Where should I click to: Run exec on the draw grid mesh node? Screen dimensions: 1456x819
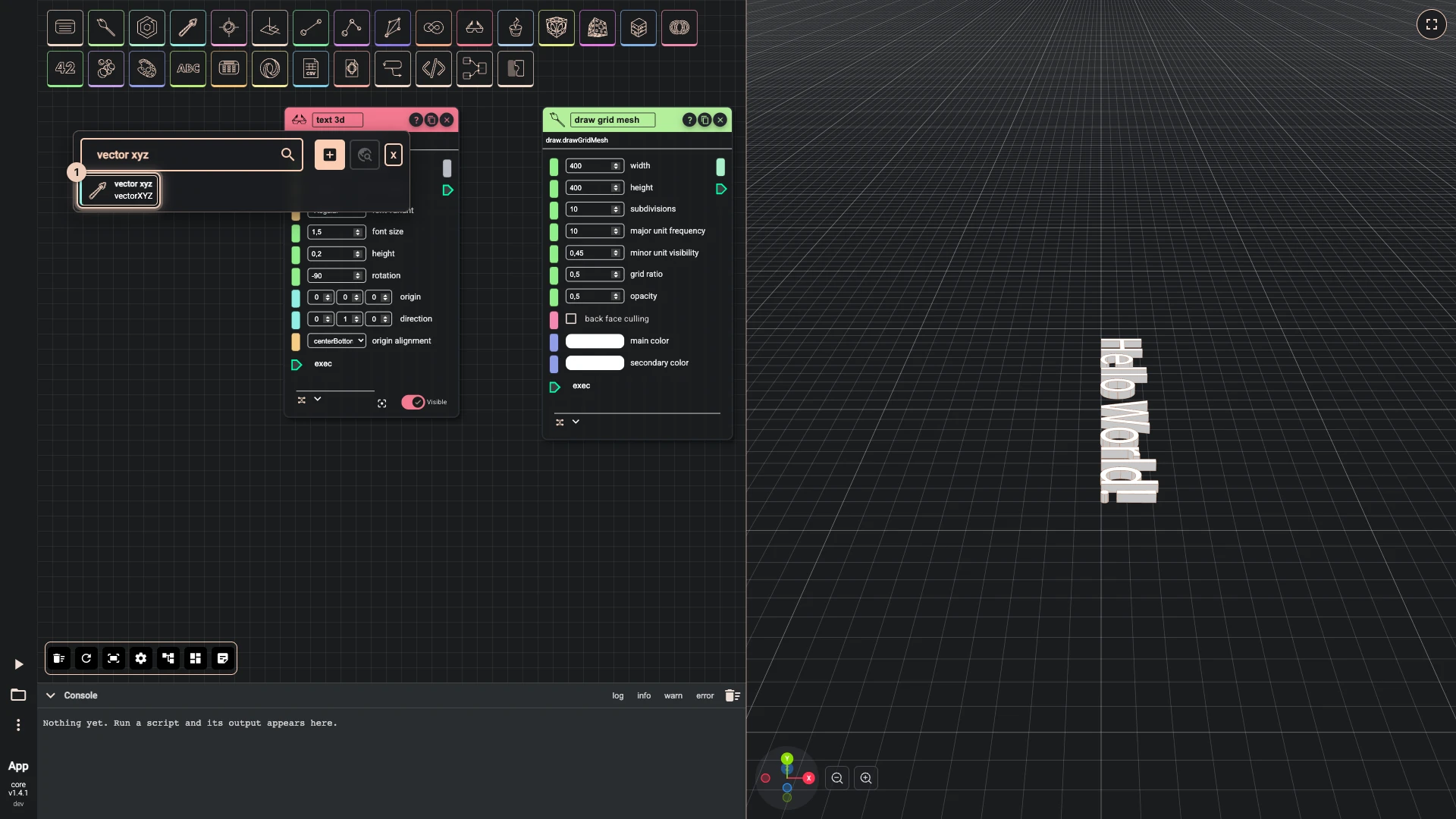point(555,387)
